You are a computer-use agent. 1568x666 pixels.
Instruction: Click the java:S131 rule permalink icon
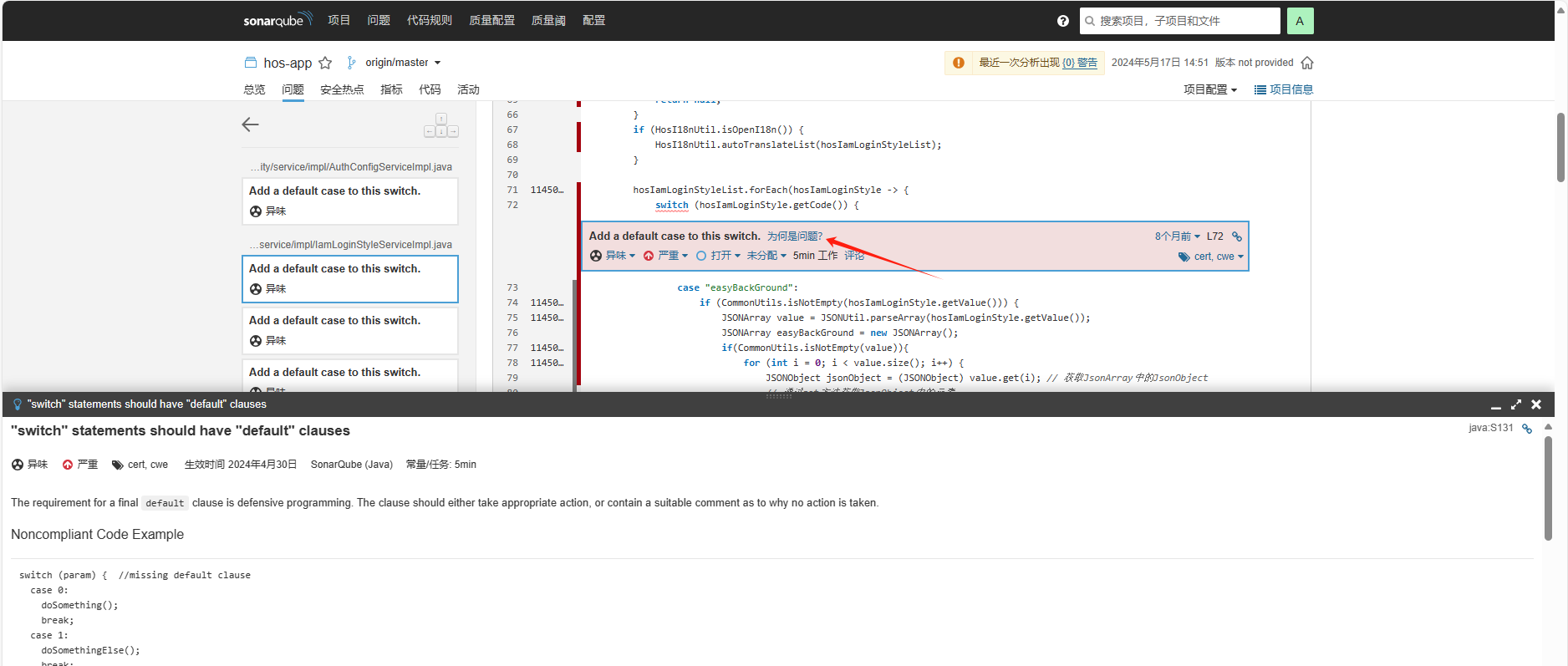[x=1526, y=429]
